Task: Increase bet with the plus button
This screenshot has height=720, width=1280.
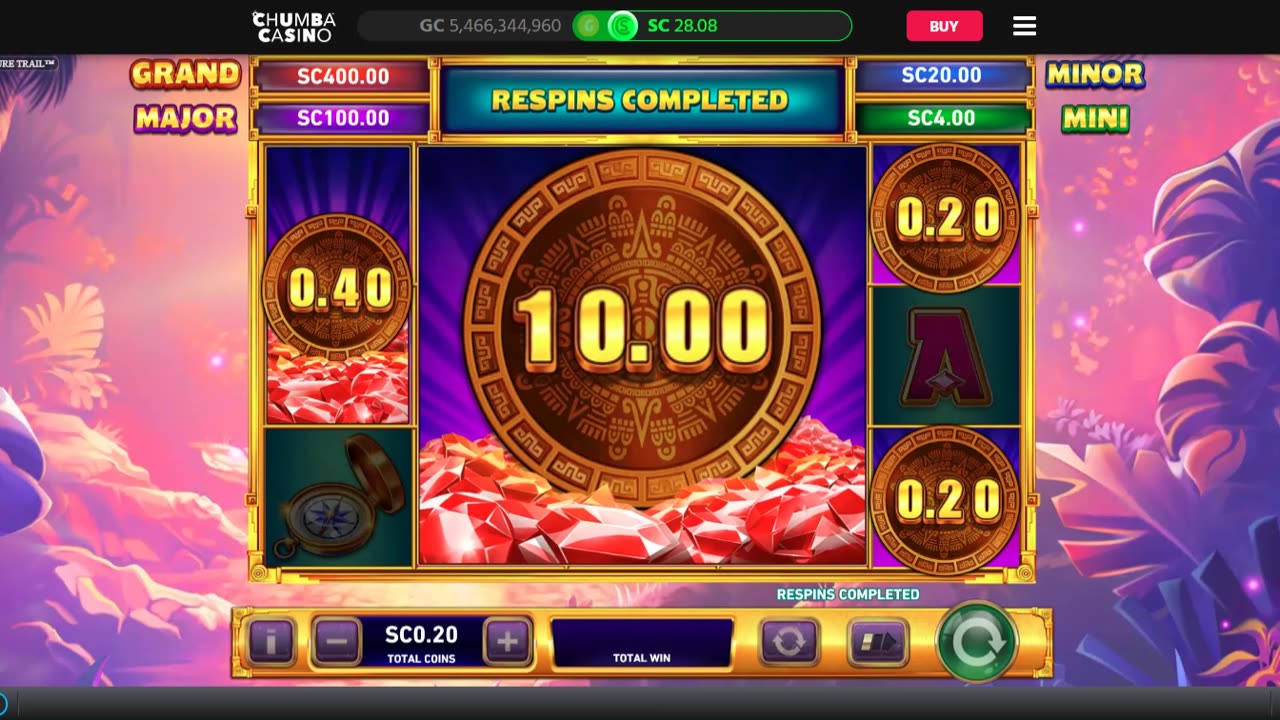Action: tap(508, 642)
